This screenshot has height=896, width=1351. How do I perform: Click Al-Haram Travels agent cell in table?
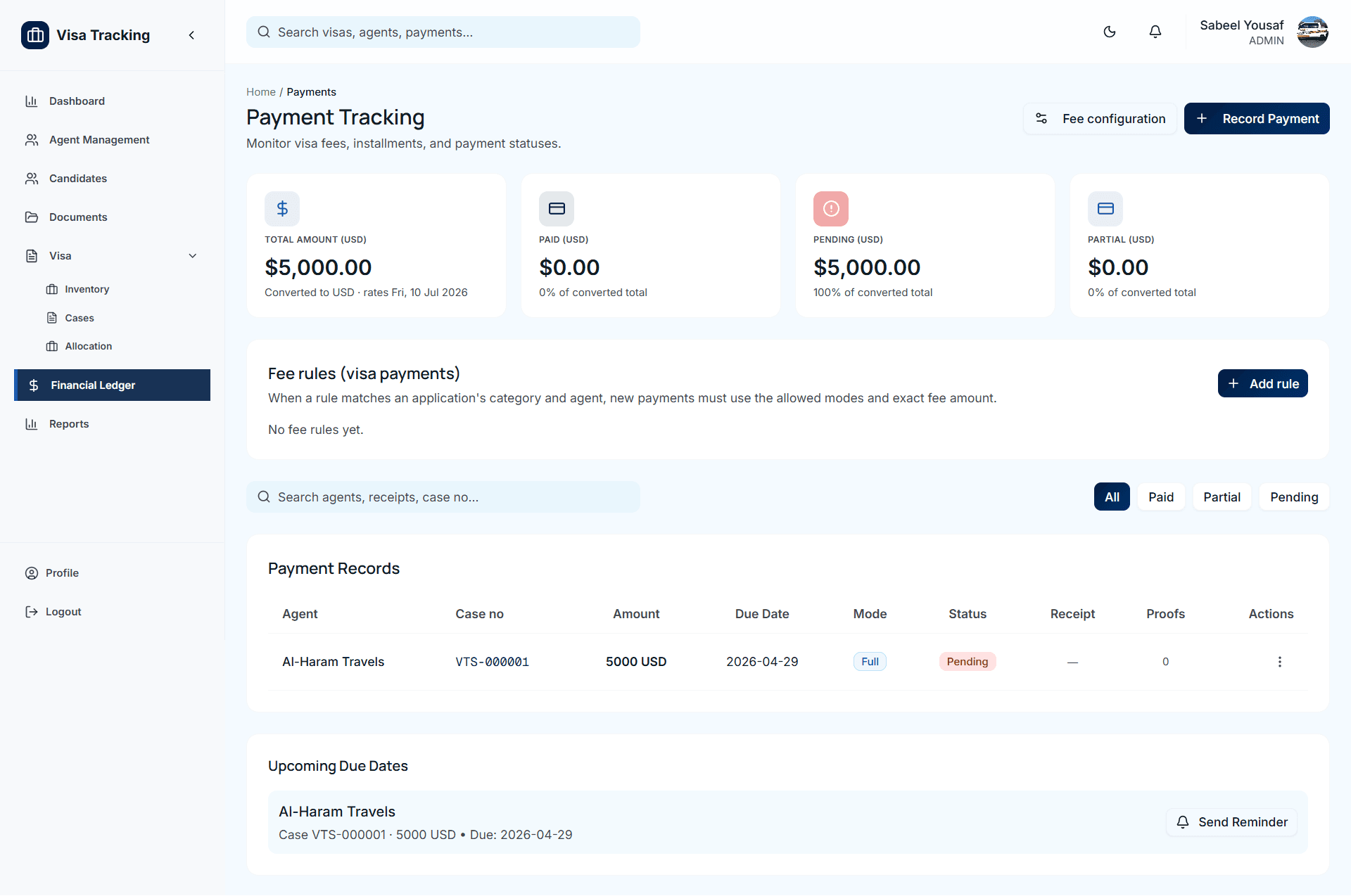click(333, 662)
